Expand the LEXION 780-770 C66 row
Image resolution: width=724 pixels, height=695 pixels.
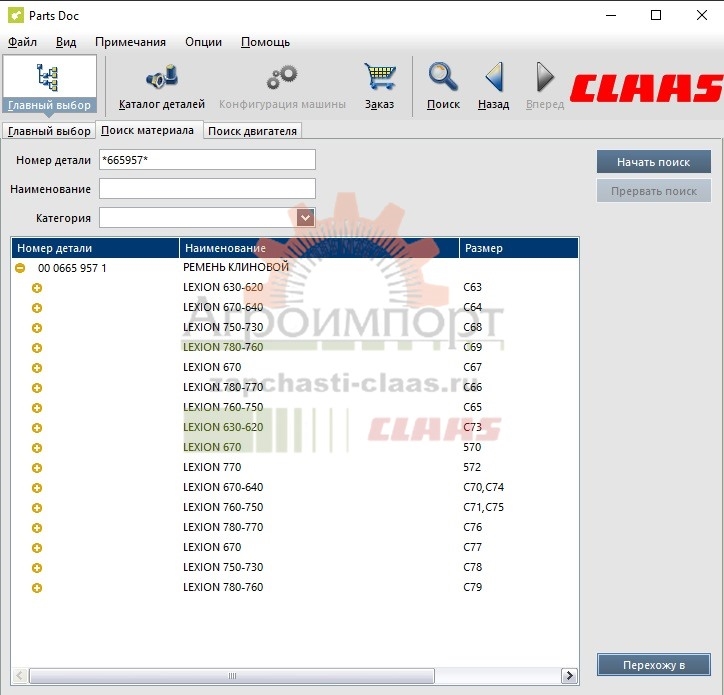tap(37, 388)
